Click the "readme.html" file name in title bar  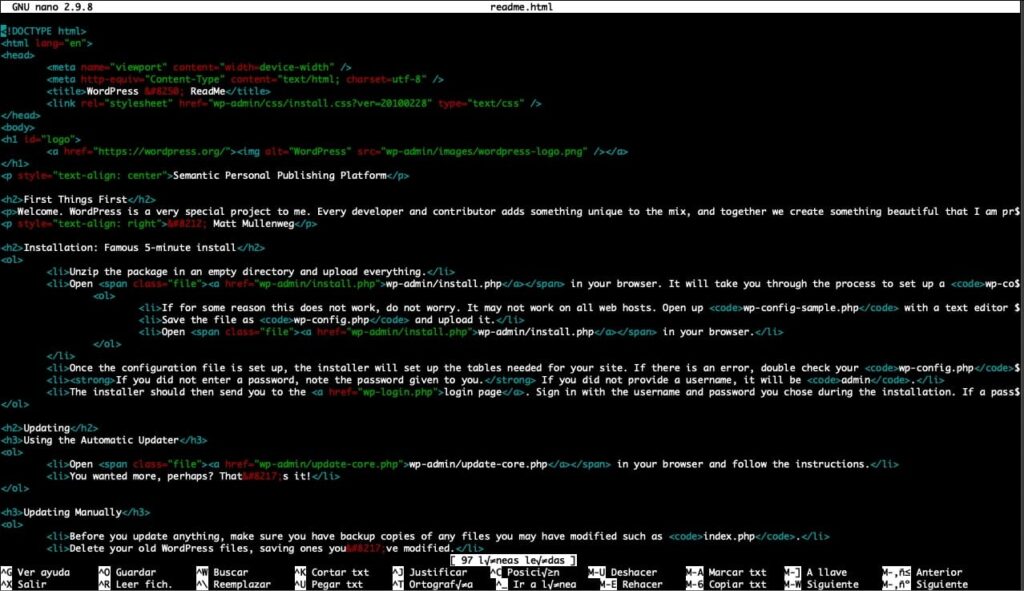coord(521,7)
